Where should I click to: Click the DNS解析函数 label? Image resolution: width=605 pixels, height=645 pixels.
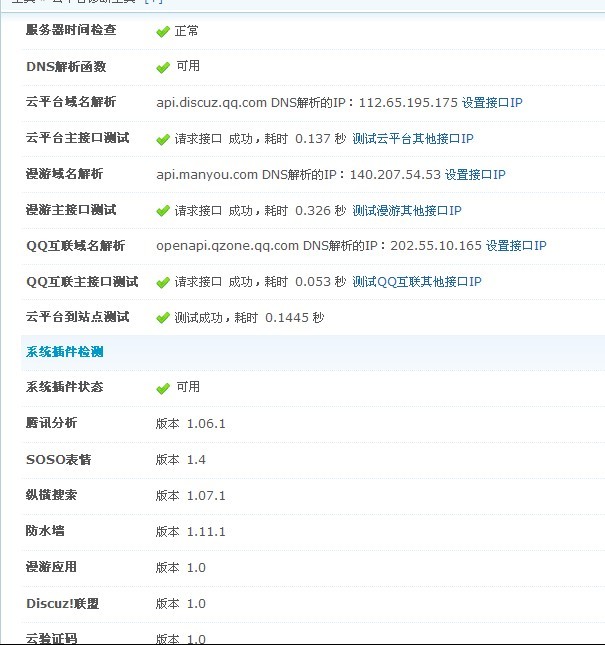click(66, 66)
